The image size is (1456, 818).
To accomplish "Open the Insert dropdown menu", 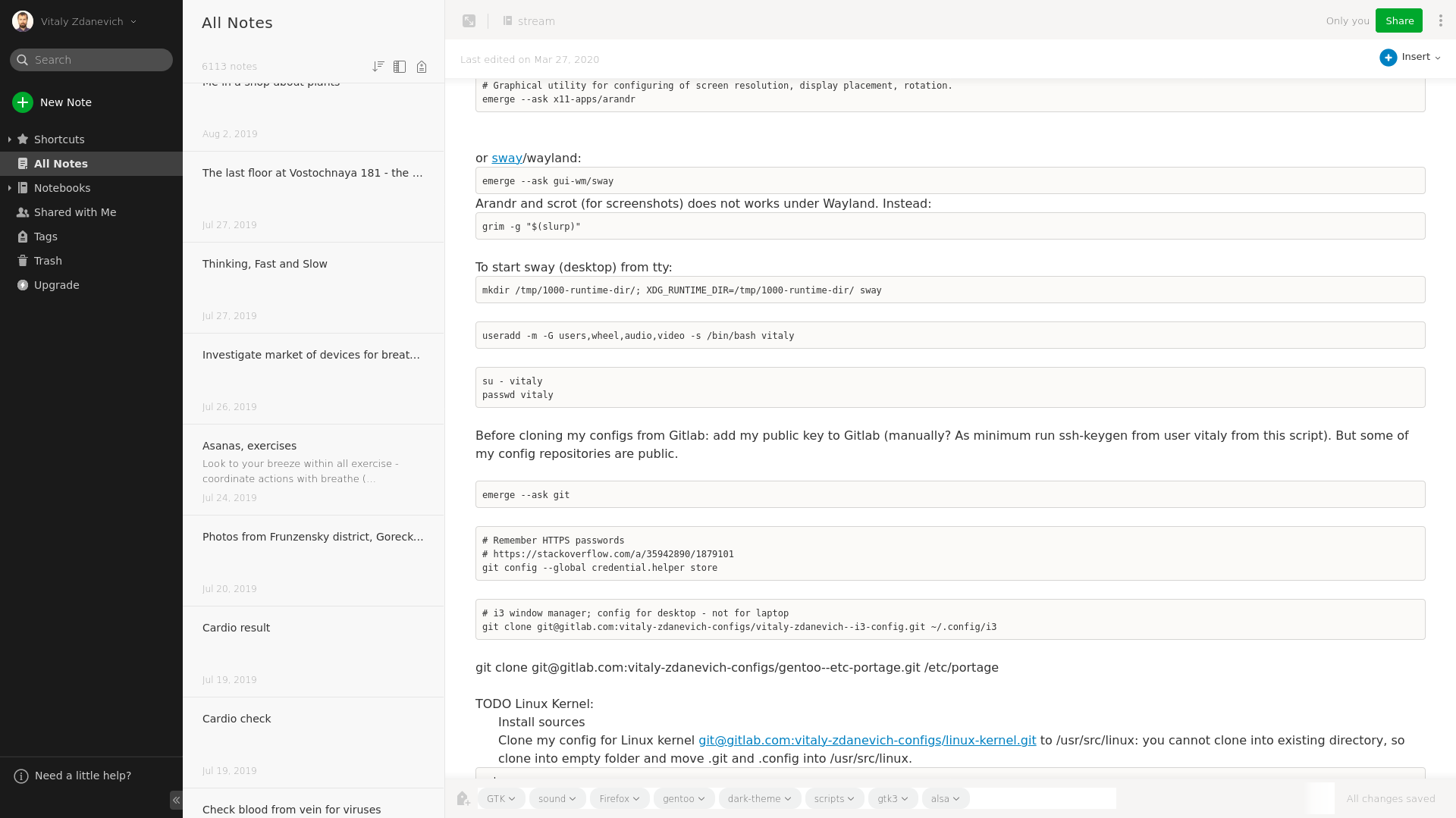I will click(x=1410, y=58).
